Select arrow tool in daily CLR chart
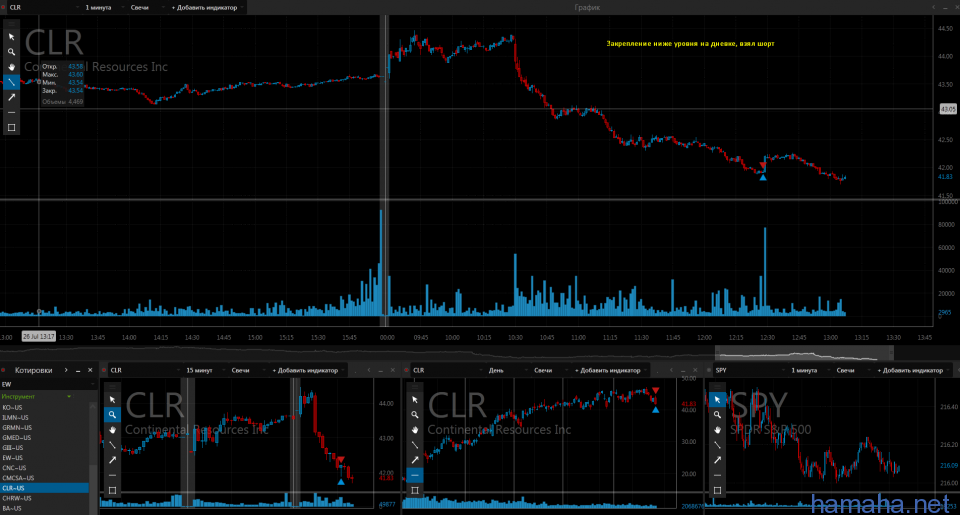 click(414, 460)
